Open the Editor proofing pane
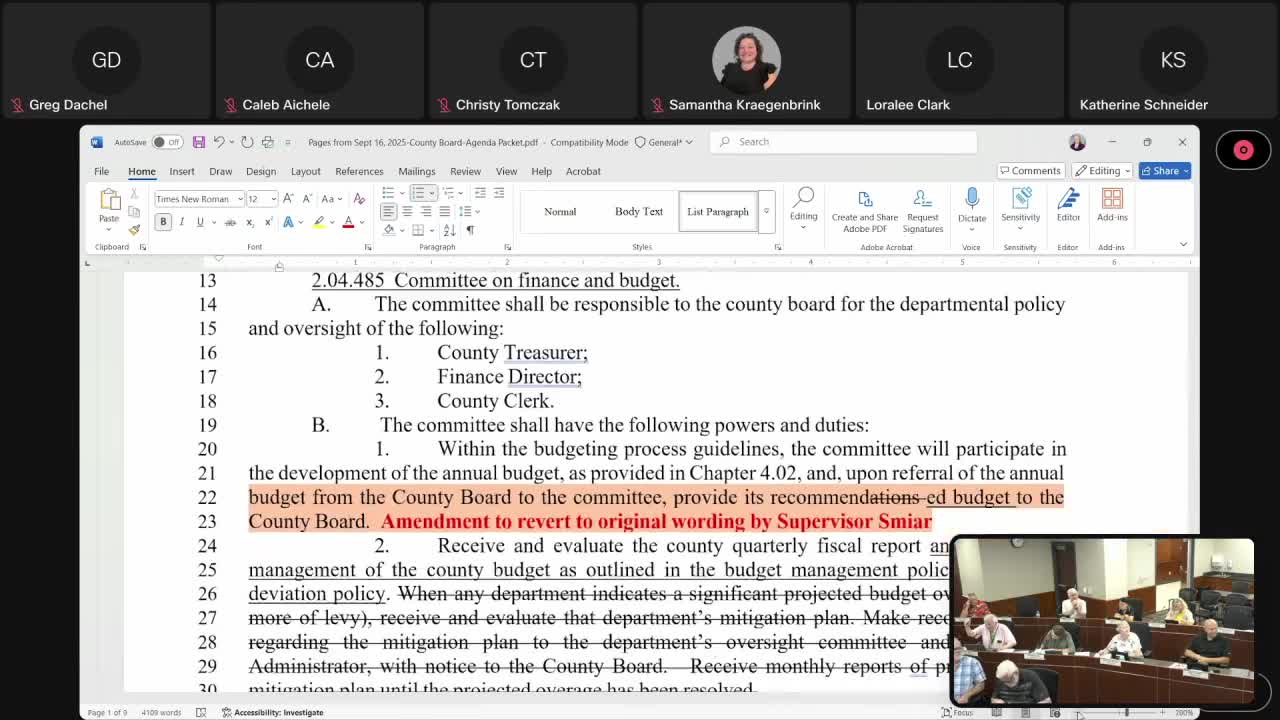 1068,205
